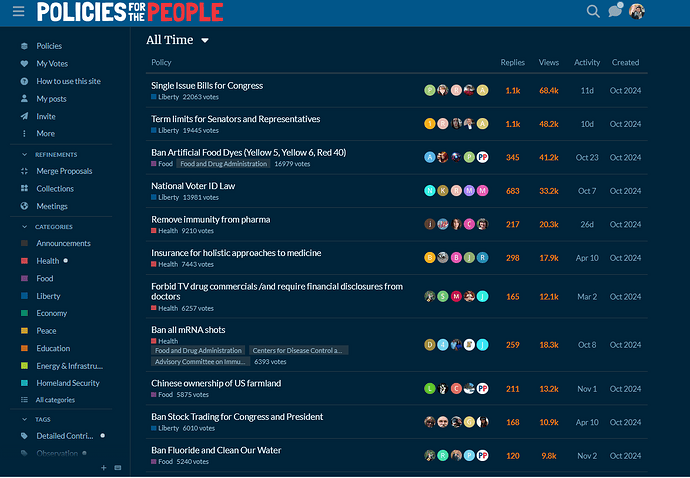690x478 pixels.
Task: Click the Invite person icon in sidebar
Action: [24, 116]
